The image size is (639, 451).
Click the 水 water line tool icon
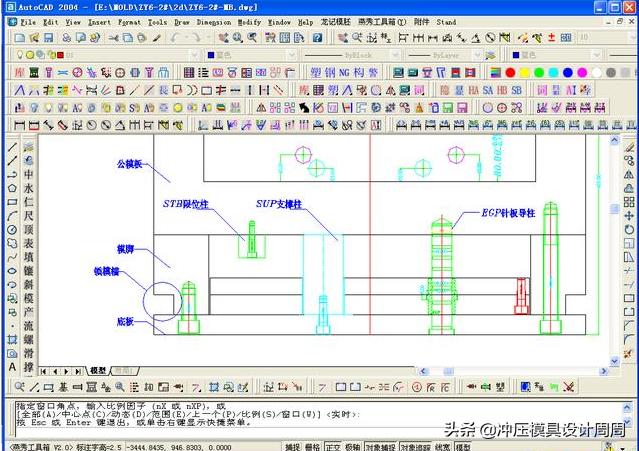(x=29, y=188)
